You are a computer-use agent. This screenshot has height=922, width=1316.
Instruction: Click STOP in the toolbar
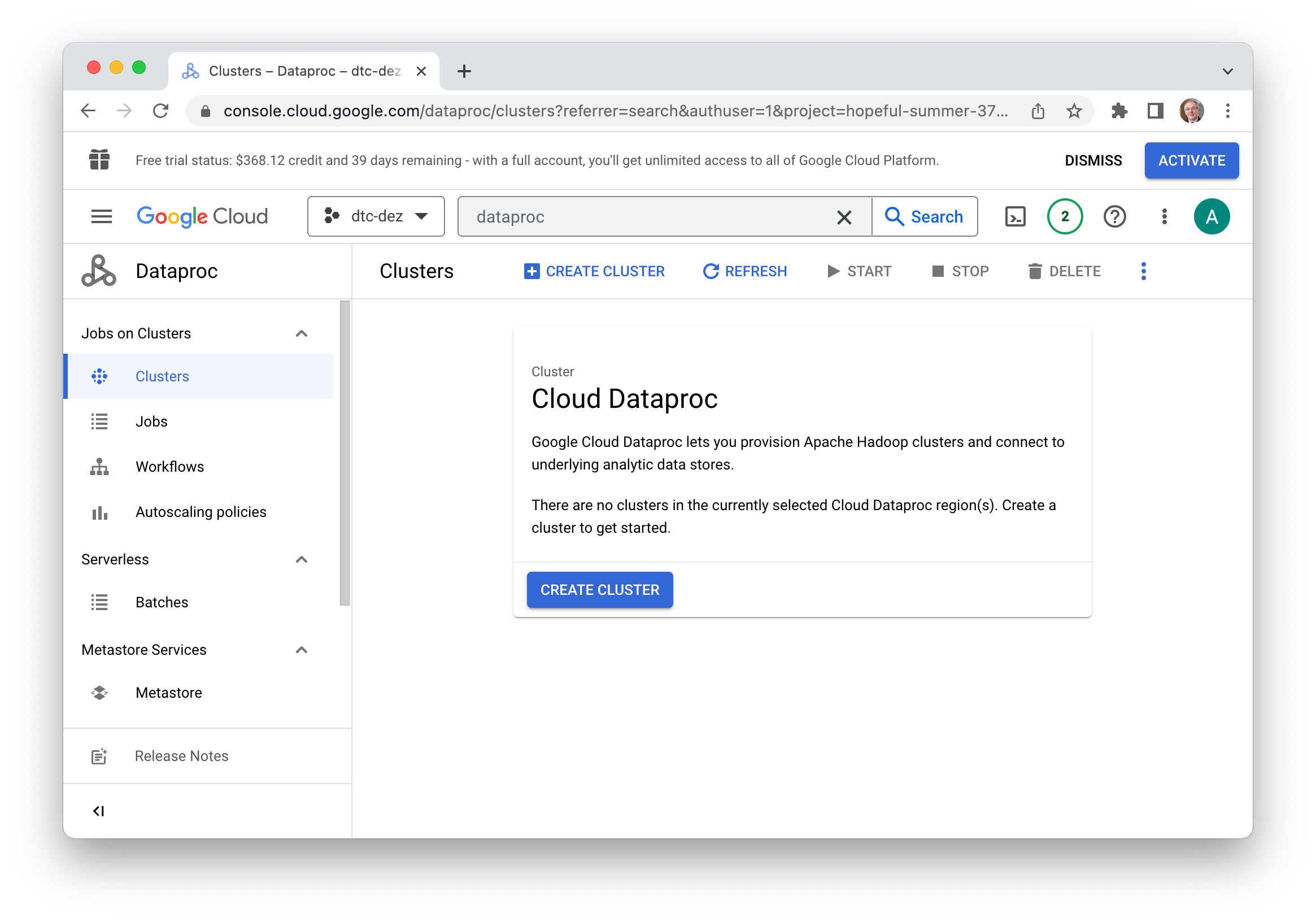[x=960, y=271]
